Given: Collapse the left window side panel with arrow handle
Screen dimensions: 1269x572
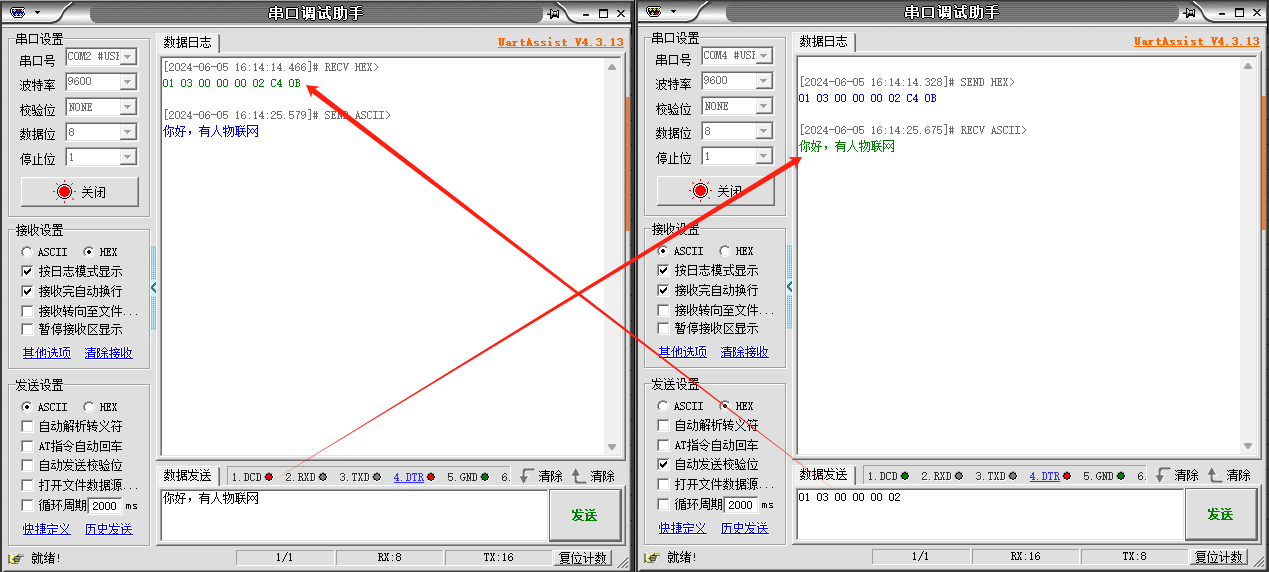Looking at the screenshot, I should tap(154, 288).
